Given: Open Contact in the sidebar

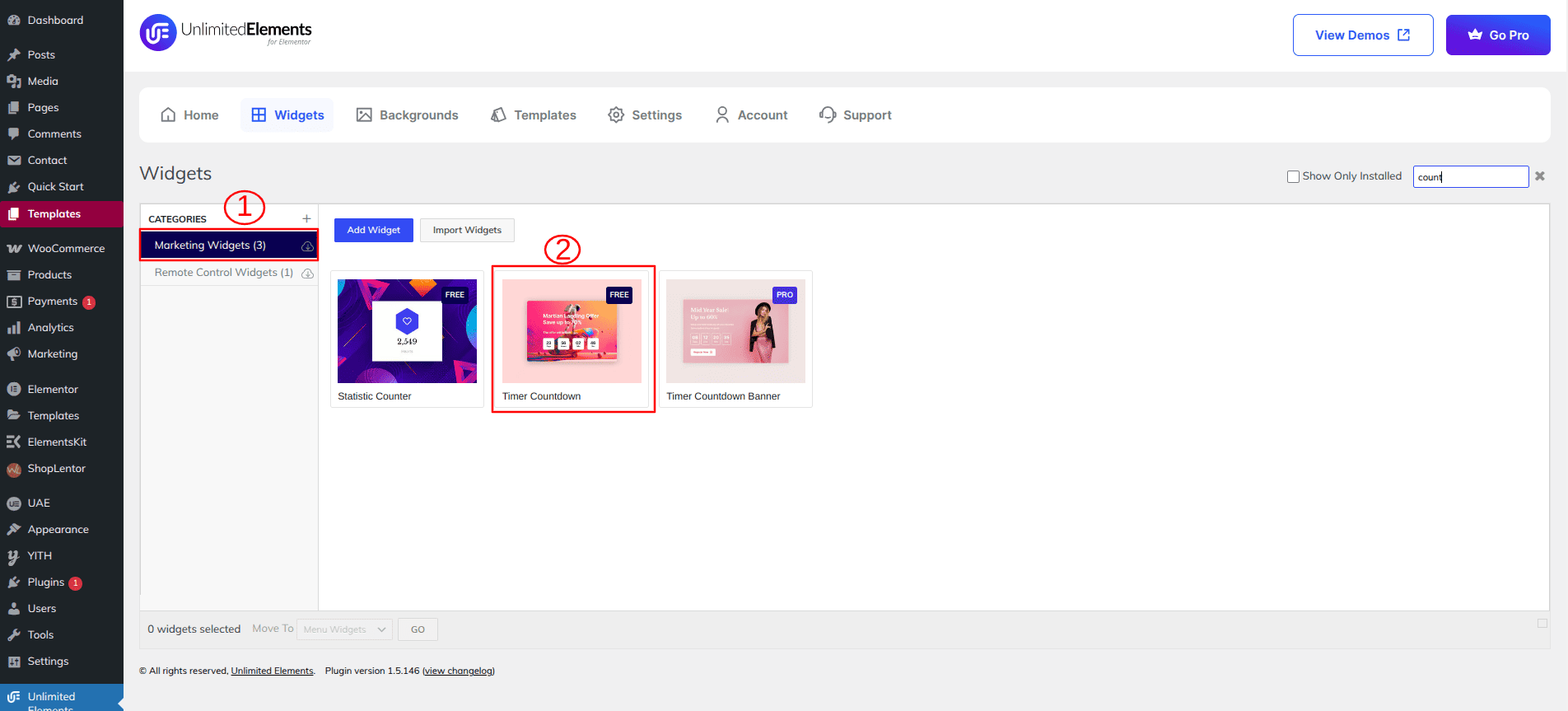Looking at the screenshot, I should (62, 160).
